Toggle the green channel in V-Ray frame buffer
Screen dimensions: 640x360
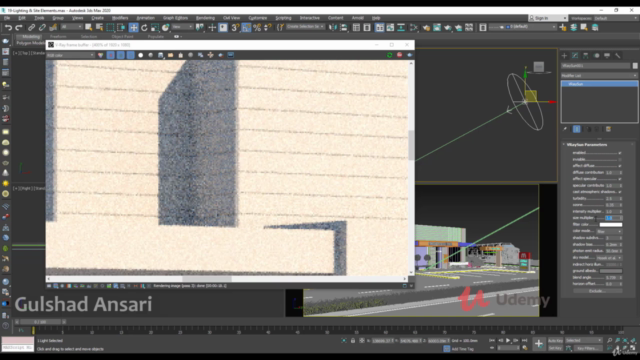pyautogui.click(x=121, y=55)
